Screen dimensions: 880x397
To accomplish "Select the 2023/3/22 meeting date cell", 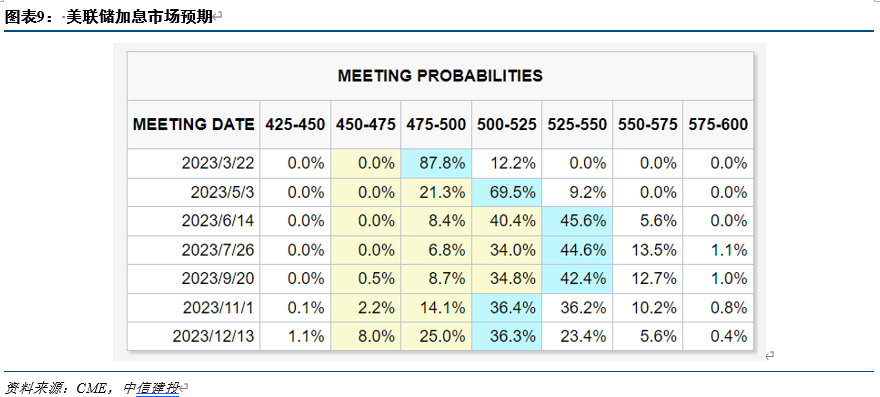I will click(194, 163).
